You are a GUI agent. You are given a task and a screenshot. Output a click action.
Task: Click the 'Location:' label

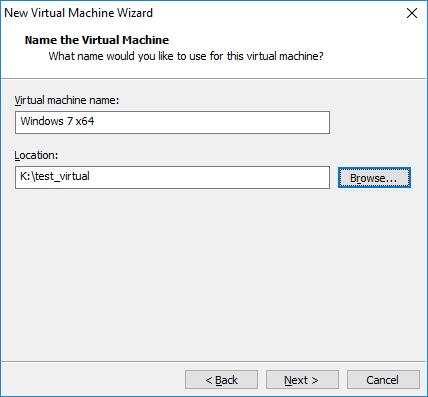pyautogui.click(x=36, y=155)
